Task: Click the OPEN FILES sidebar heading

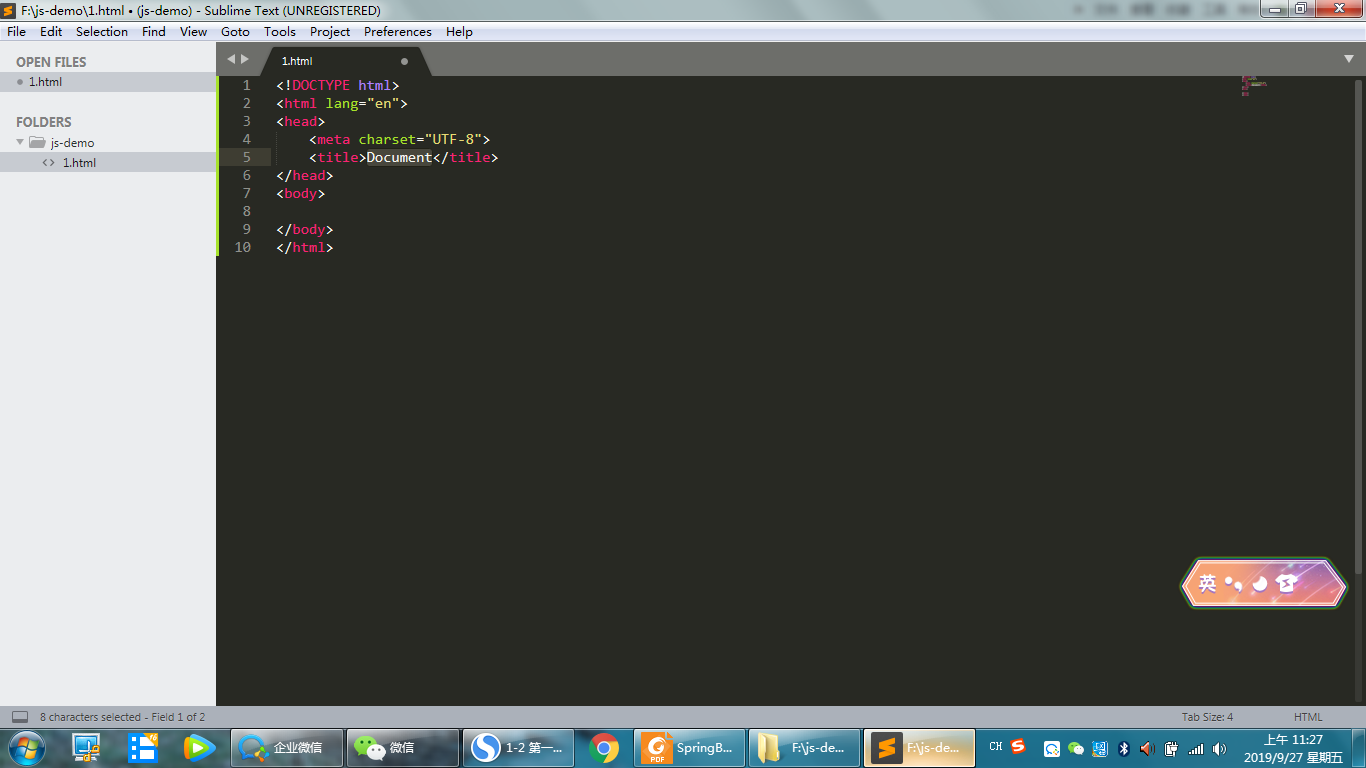Action: pyautogui.click(x=51, y=62)
